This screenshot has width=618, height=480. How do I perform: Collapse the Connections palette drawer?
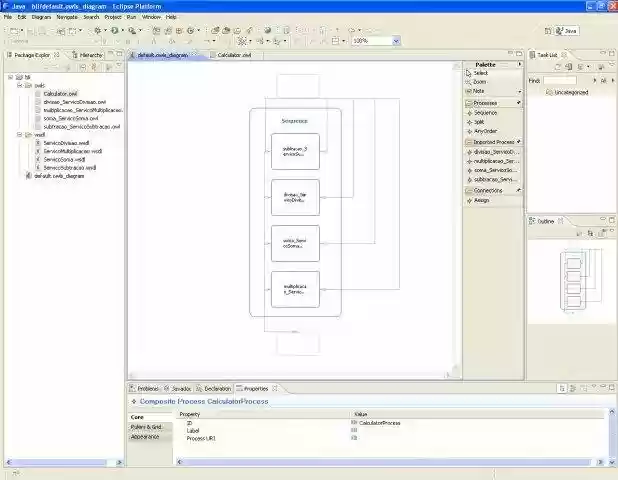(x=493, y=190)
